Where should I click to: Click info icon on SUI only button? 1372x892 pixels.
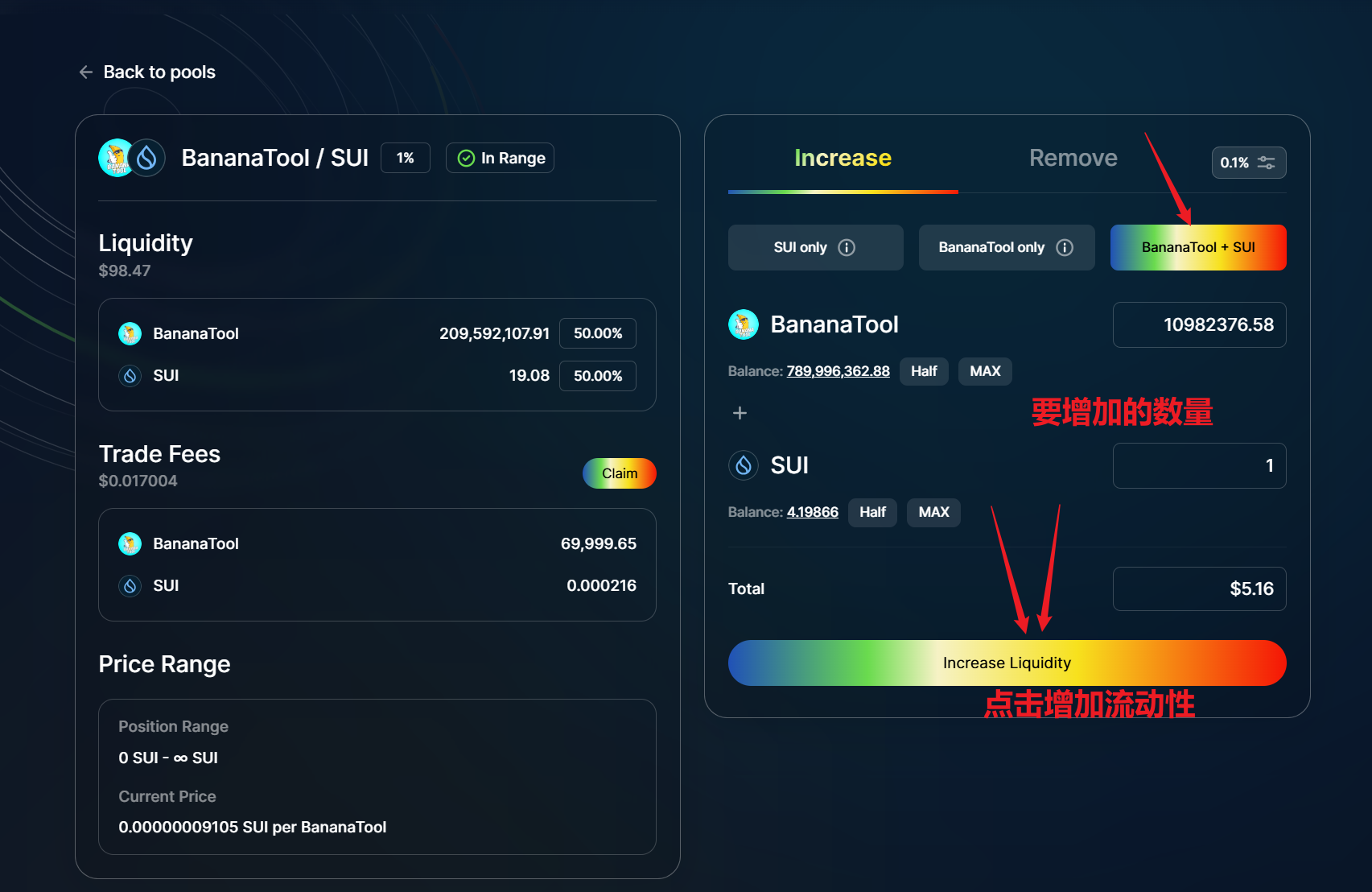847,248
